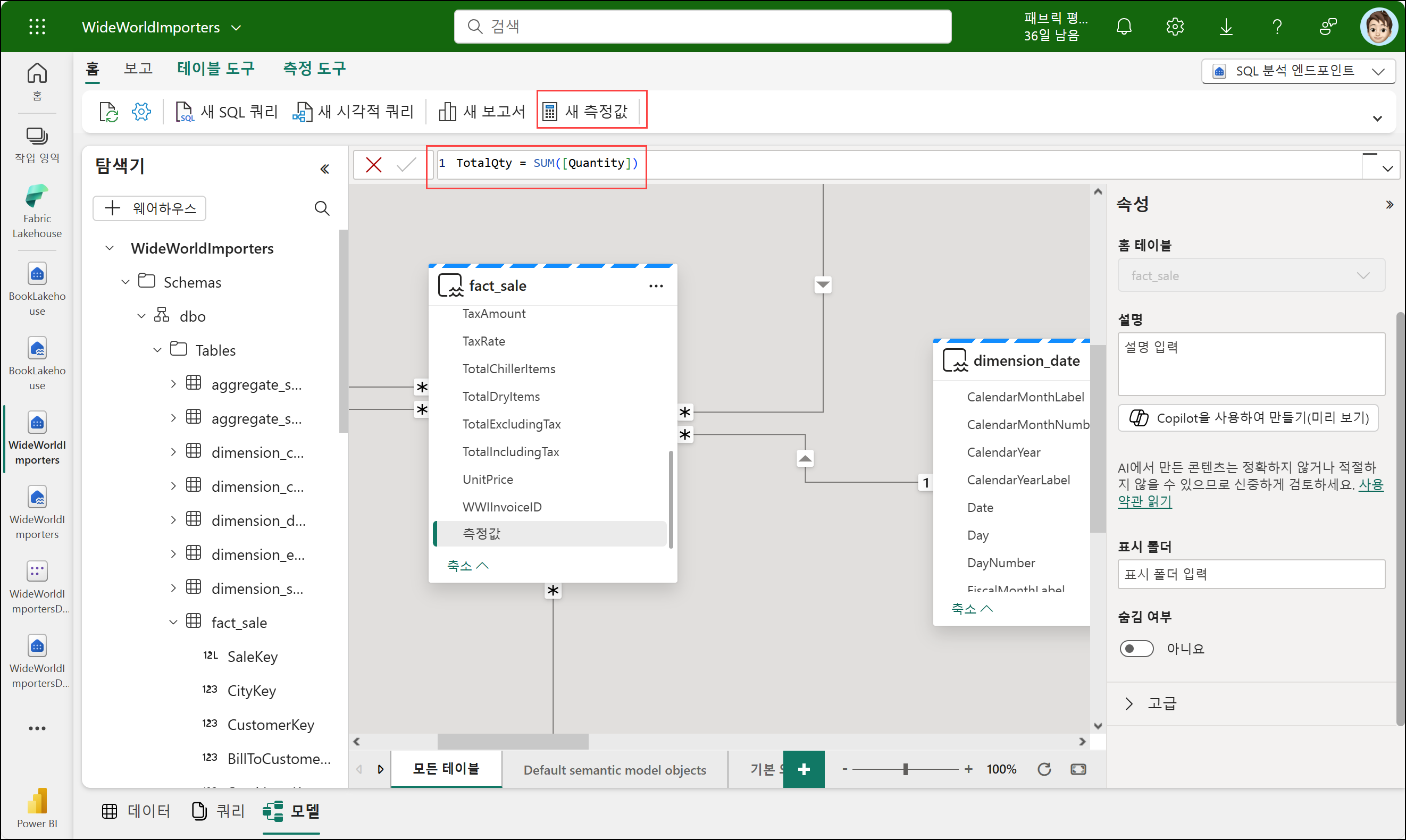This screenshot has width=1406, height=840.
Task: Expand the formula bar chevron
Action: [x=1387, y=169]
